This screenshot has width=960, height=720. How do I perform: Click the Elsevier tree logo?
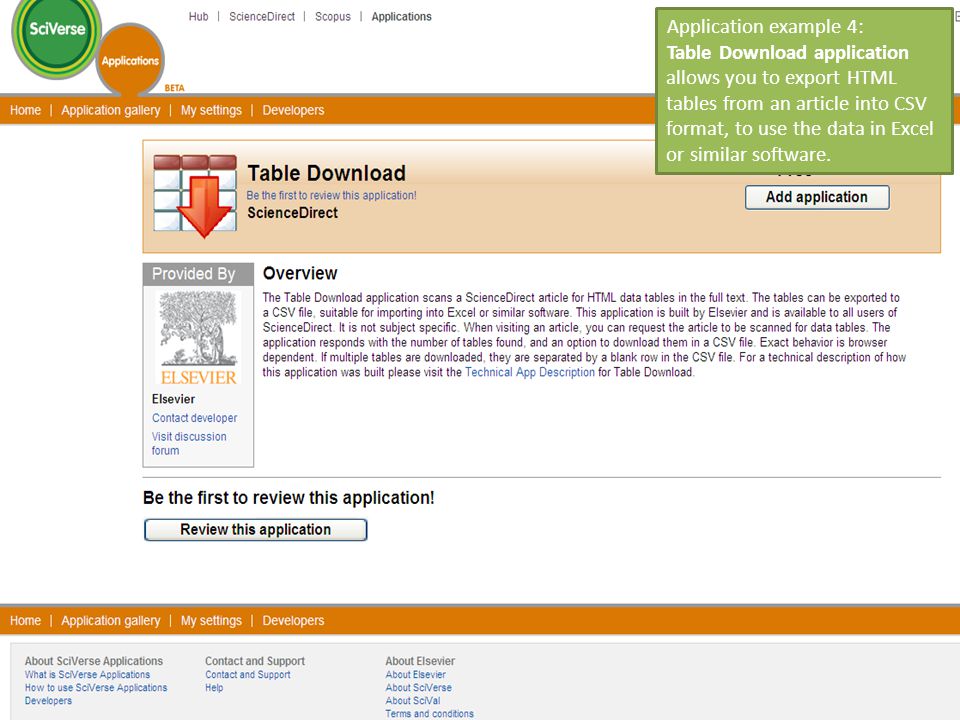198,338
